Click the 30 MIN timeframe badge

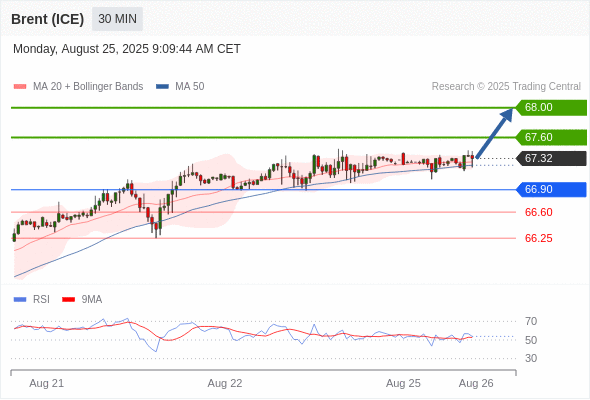point(117,19)
